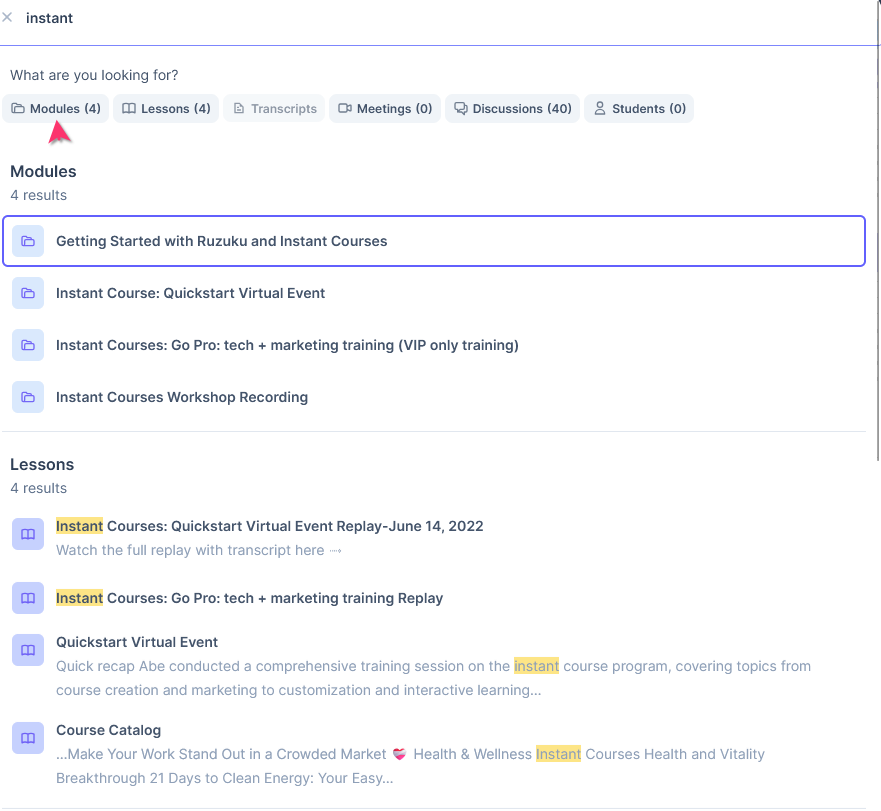Click the 'Make Your Work Stand Out' excerpt

(x=410, y=766)
